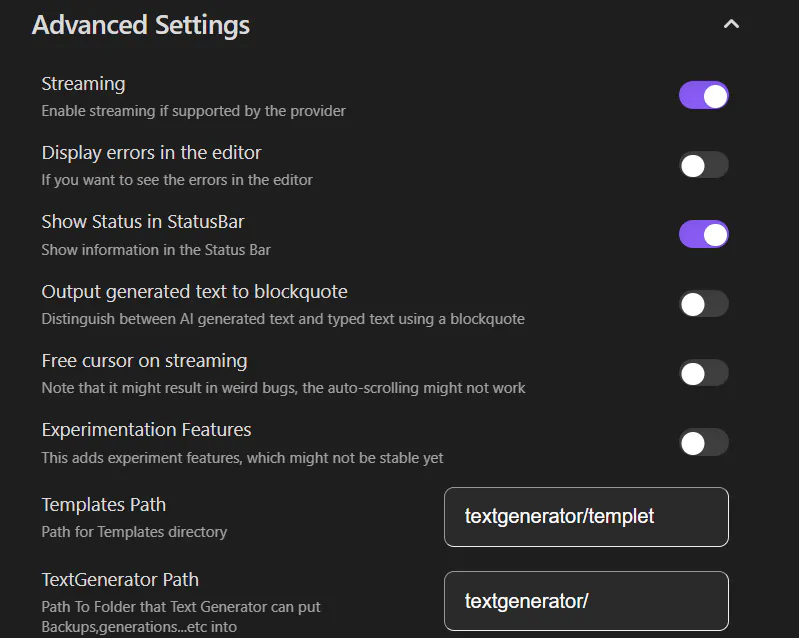Click the Templates Path label
Viewport: 799px width, 638px height.
click(x=103, y=505)
